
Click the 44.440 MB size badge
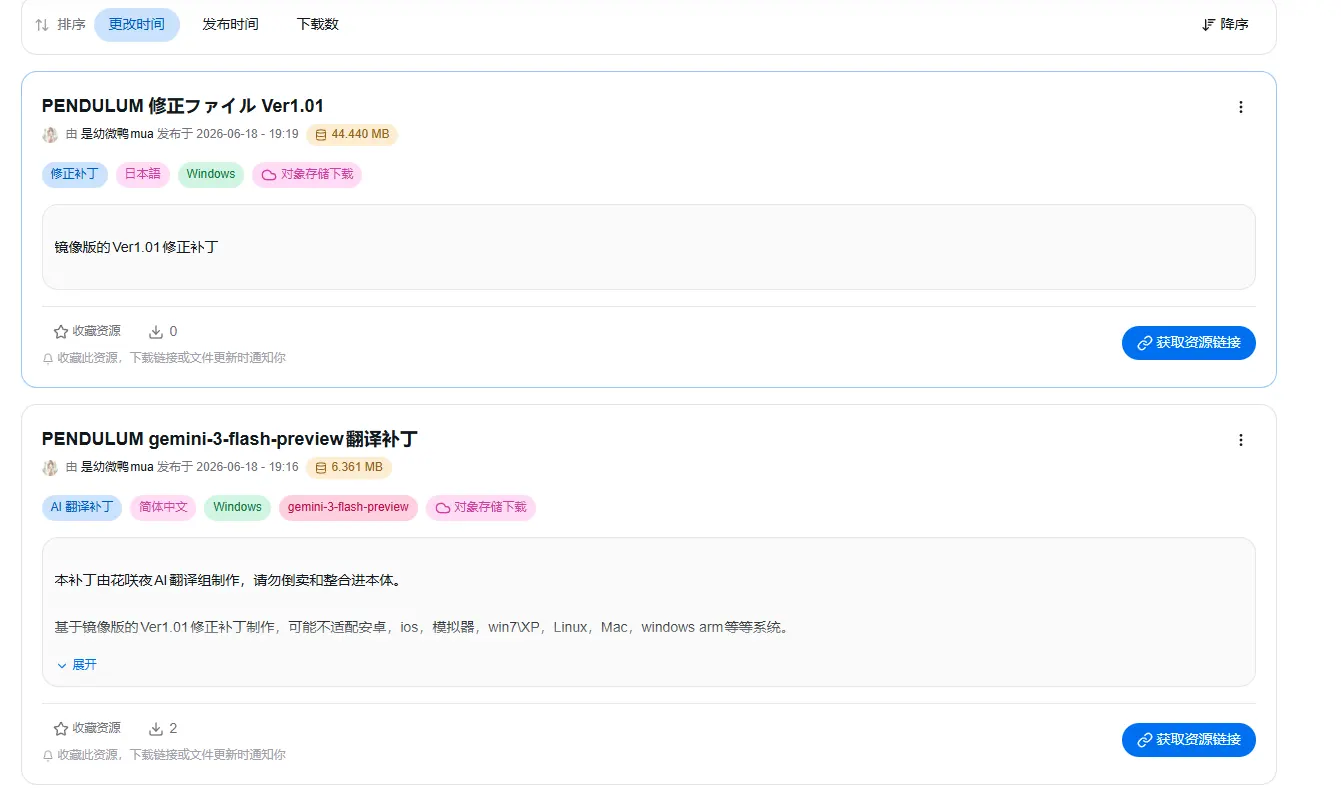(352, 134)
